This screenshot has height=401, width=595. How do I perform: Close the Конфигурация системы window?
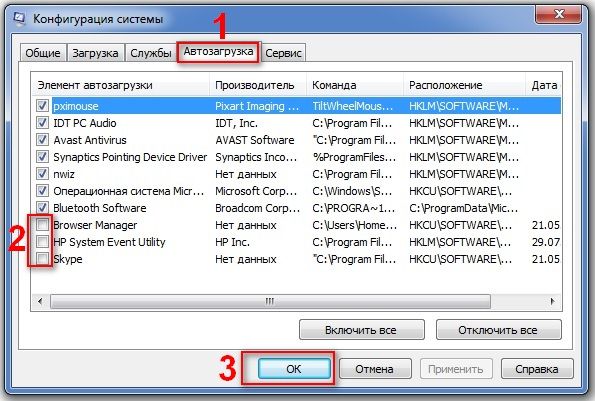(x=558, y=15)
